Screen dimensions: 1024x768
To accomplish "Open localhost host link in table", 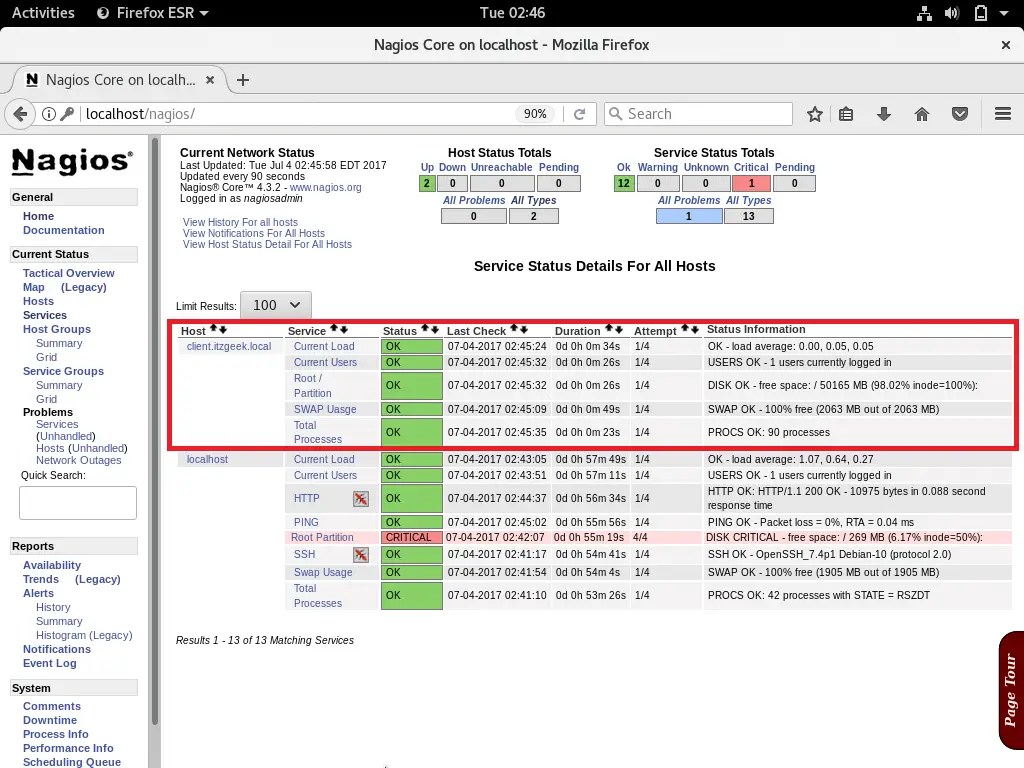I will [207, 460].
